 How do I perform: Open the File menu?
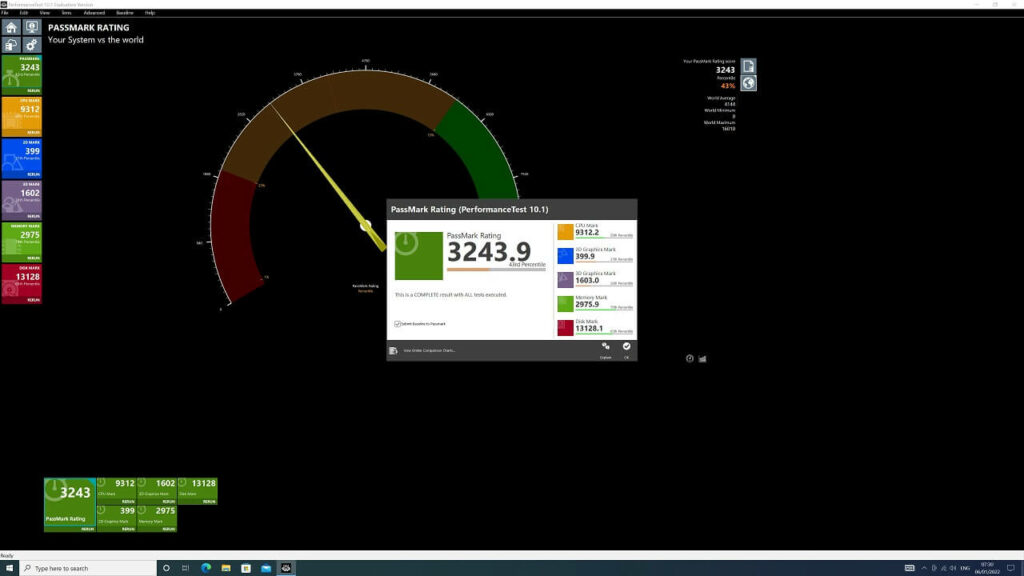pyautogui.click(x=5, y=13)
